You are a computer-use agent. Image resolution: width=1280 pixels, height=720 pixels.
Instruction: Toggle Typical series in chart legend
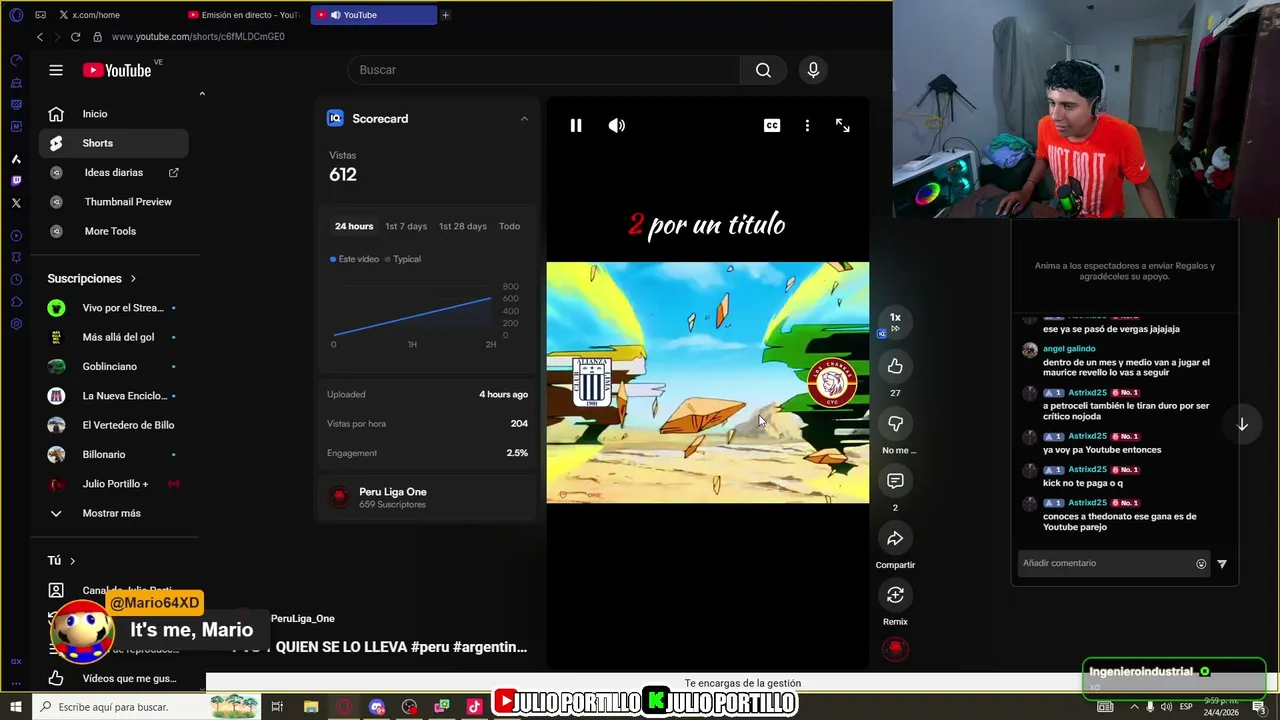[x=403, y=259]
